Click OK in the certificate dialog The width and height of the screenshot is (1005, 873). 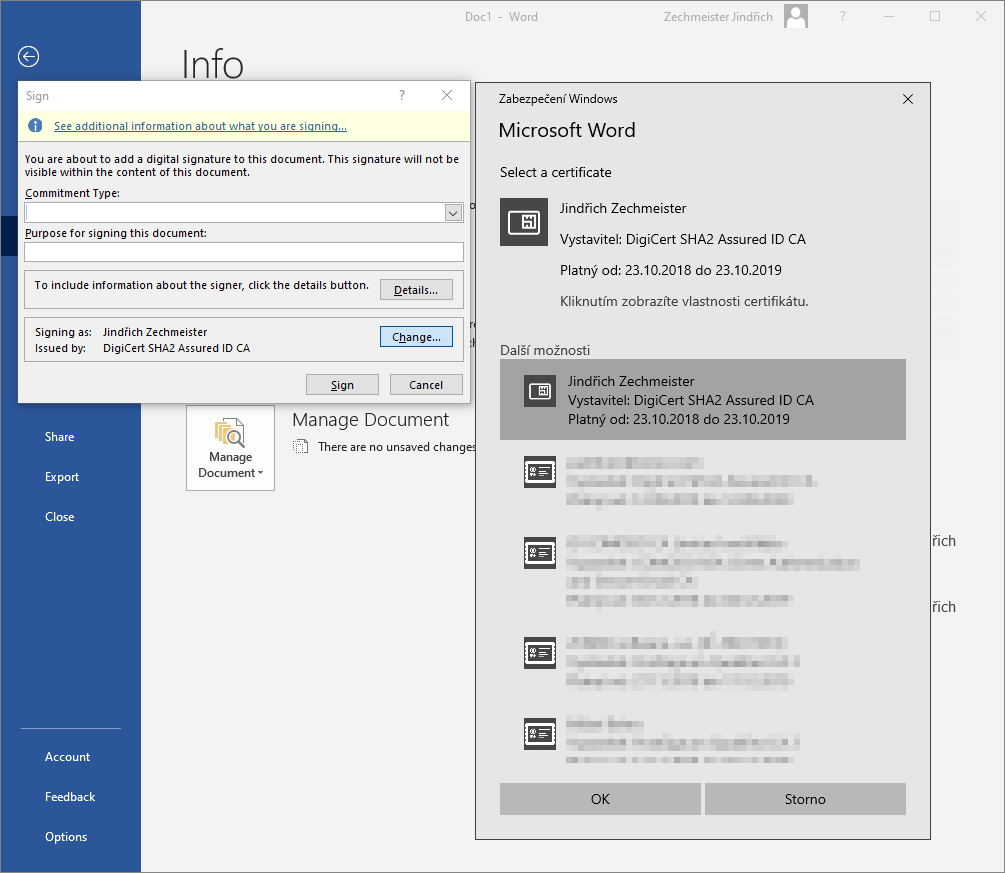tap(600, 799)
